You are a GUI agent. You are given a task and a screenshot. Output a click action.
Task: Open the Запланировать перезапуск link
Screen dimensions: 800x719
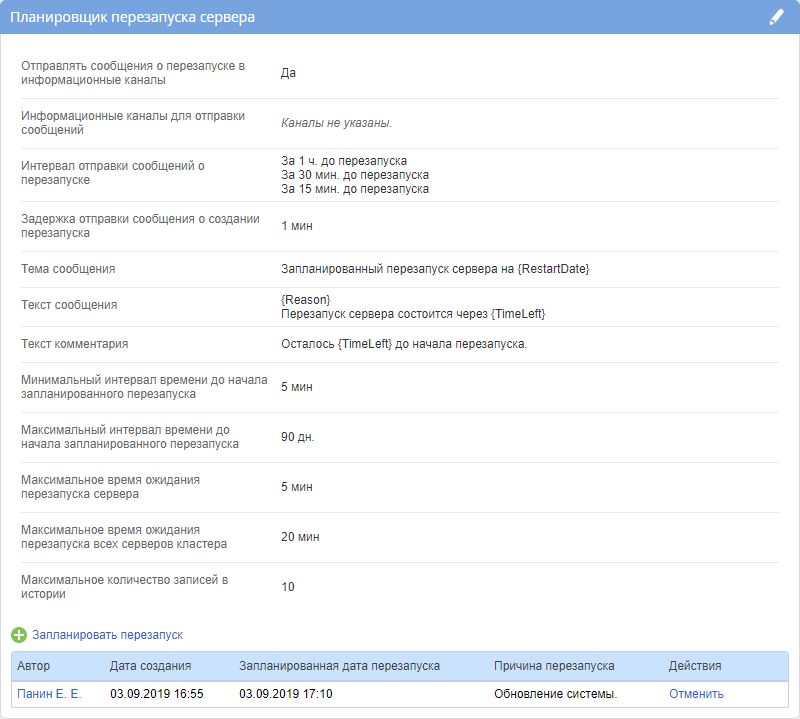107,635
